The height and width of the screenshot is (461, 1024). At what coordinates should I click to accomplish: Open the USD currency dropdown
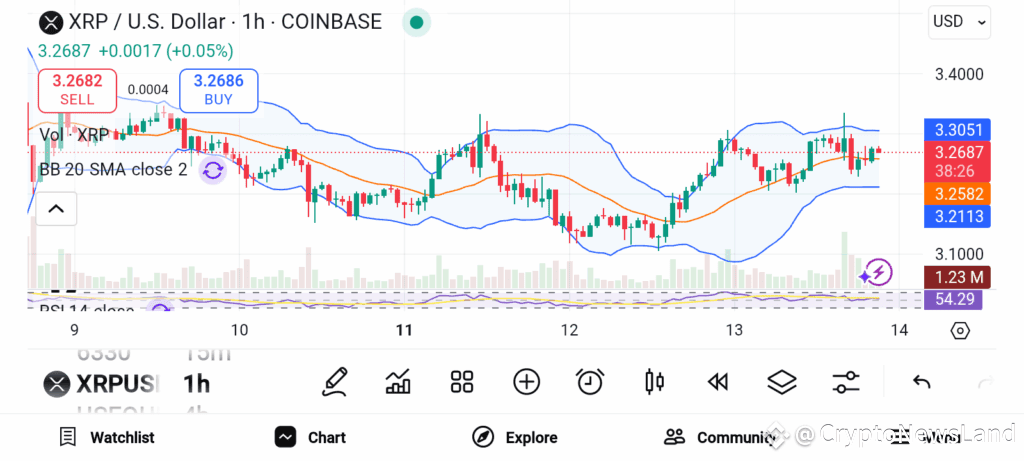click(959, 22)
